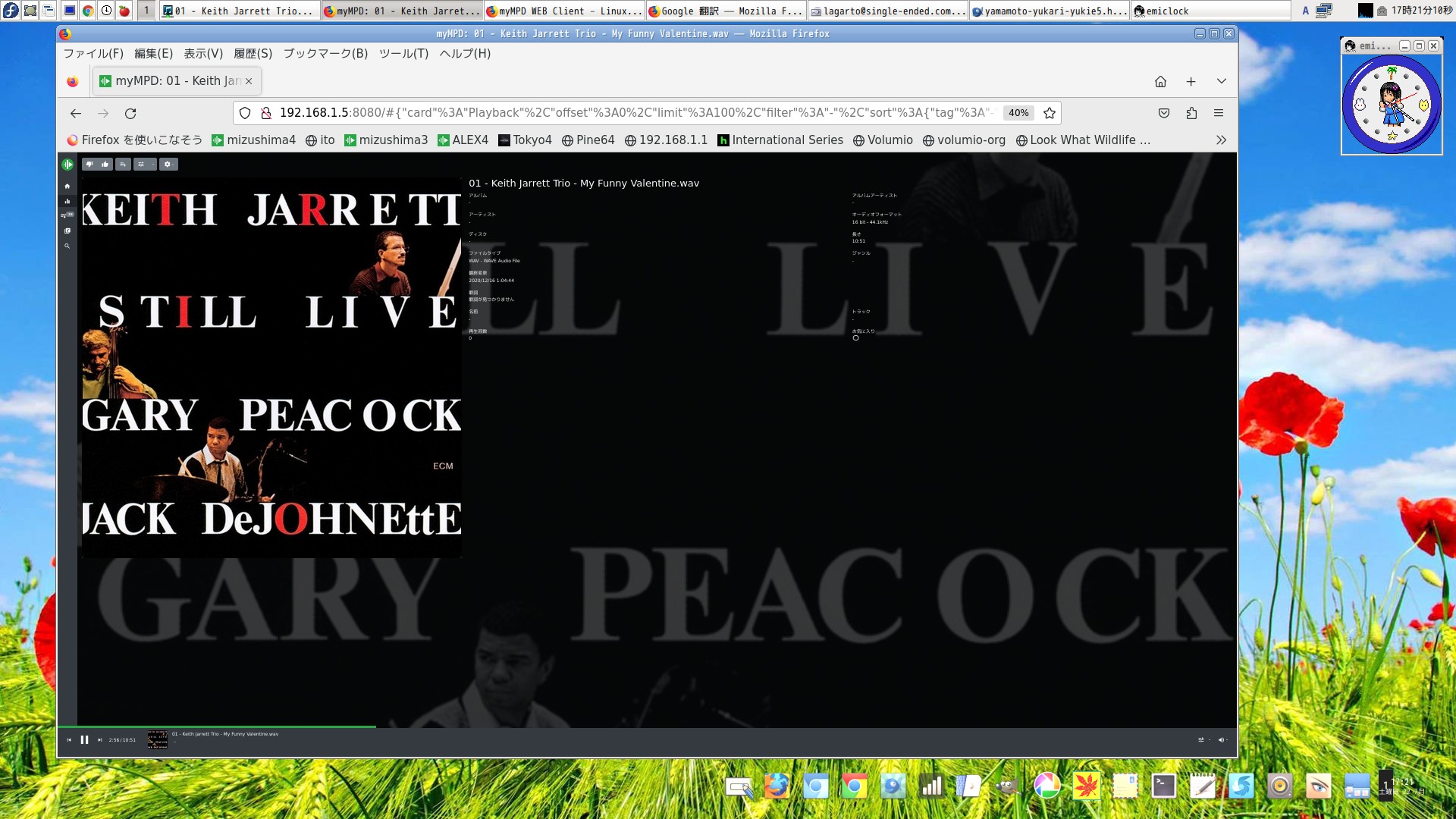
Task: Click the thumbs-down dislike song button
Action: coord(89,165)
